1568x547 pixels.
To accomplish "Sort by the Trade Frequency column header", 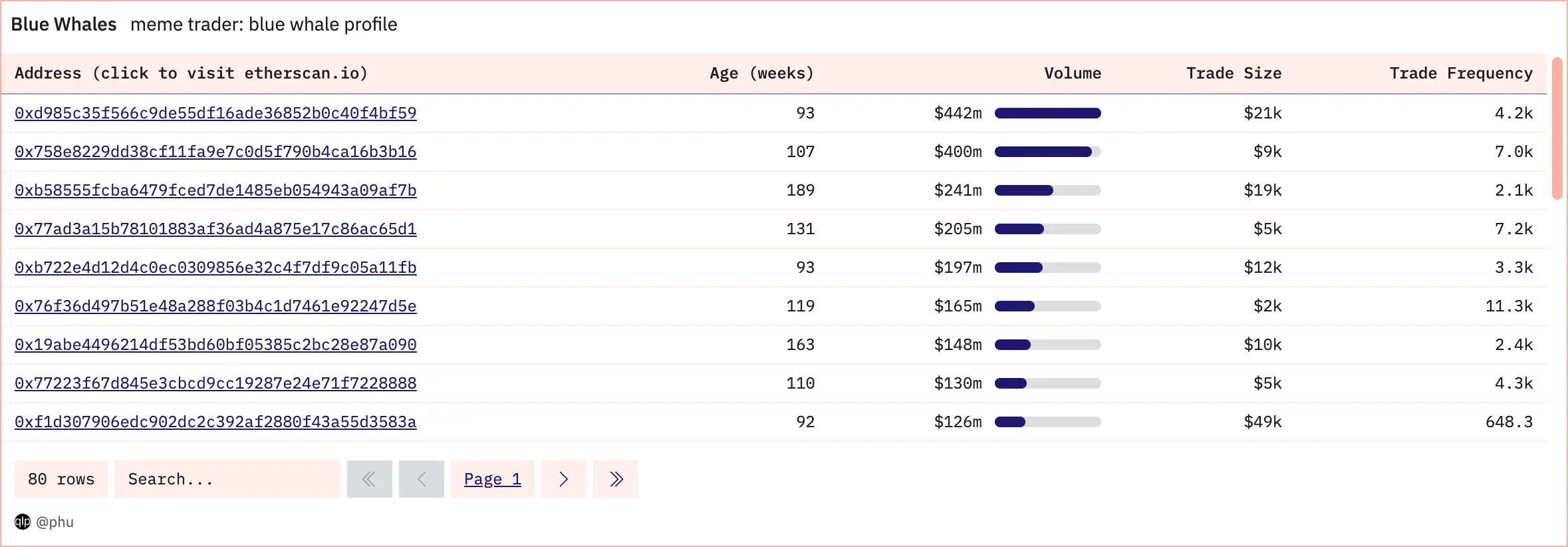I will [x=1460, y=73].
